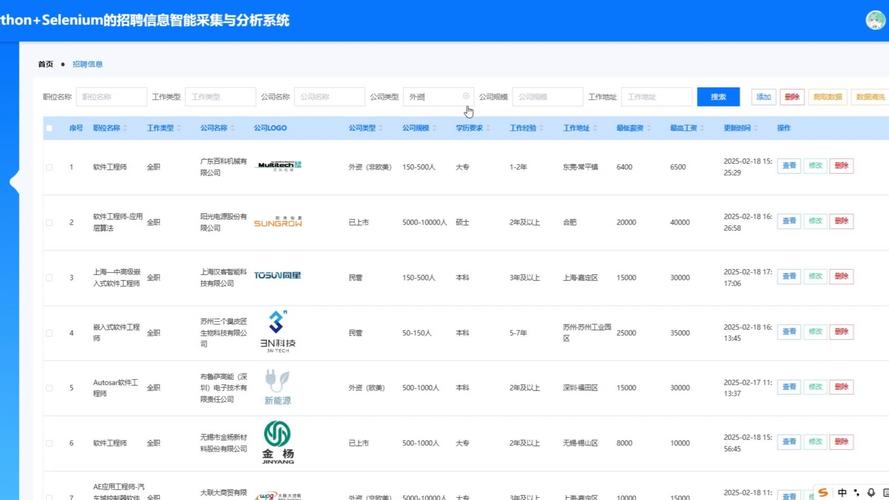This screenshot has width=889, height=500.
Task: Click the SUNGROW company logo
Action: pos(277,222)
